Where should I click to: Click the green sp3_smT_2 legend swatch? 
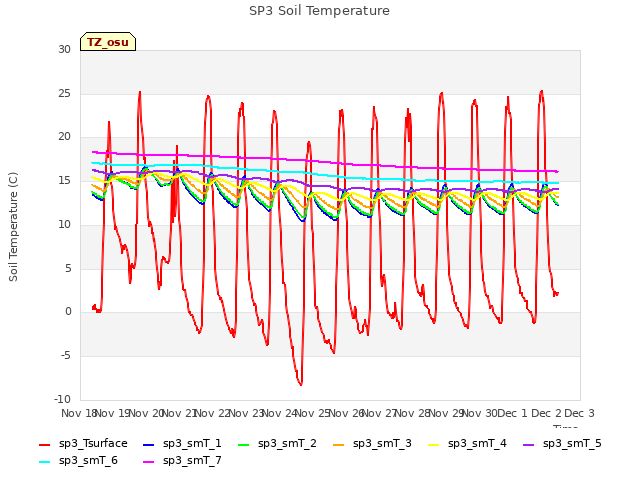pyautogui.click(x=244, y=444)
